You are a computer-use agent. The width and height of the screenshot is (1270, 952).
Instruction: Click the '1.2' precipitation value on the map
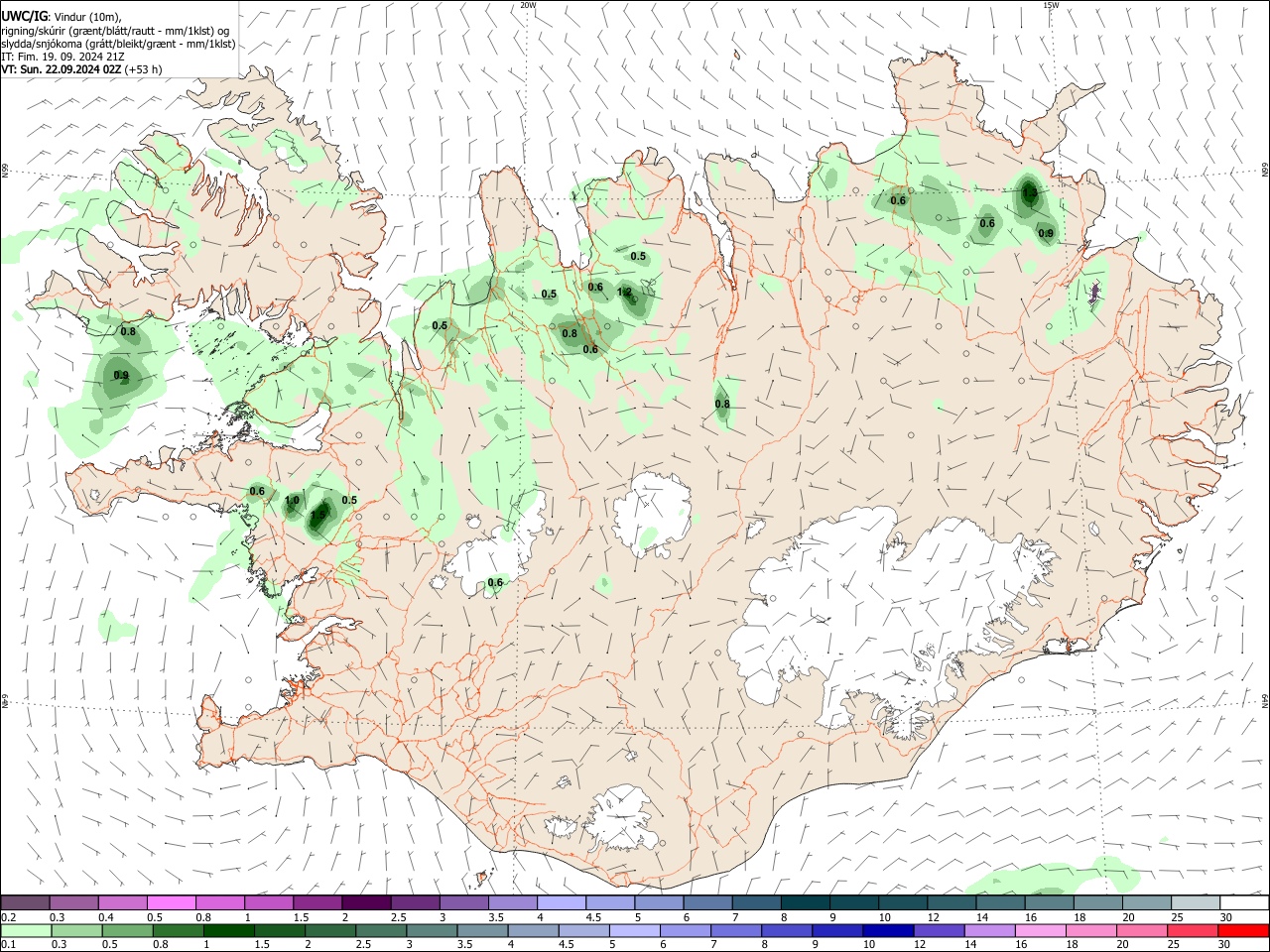(x=625, y=293)
